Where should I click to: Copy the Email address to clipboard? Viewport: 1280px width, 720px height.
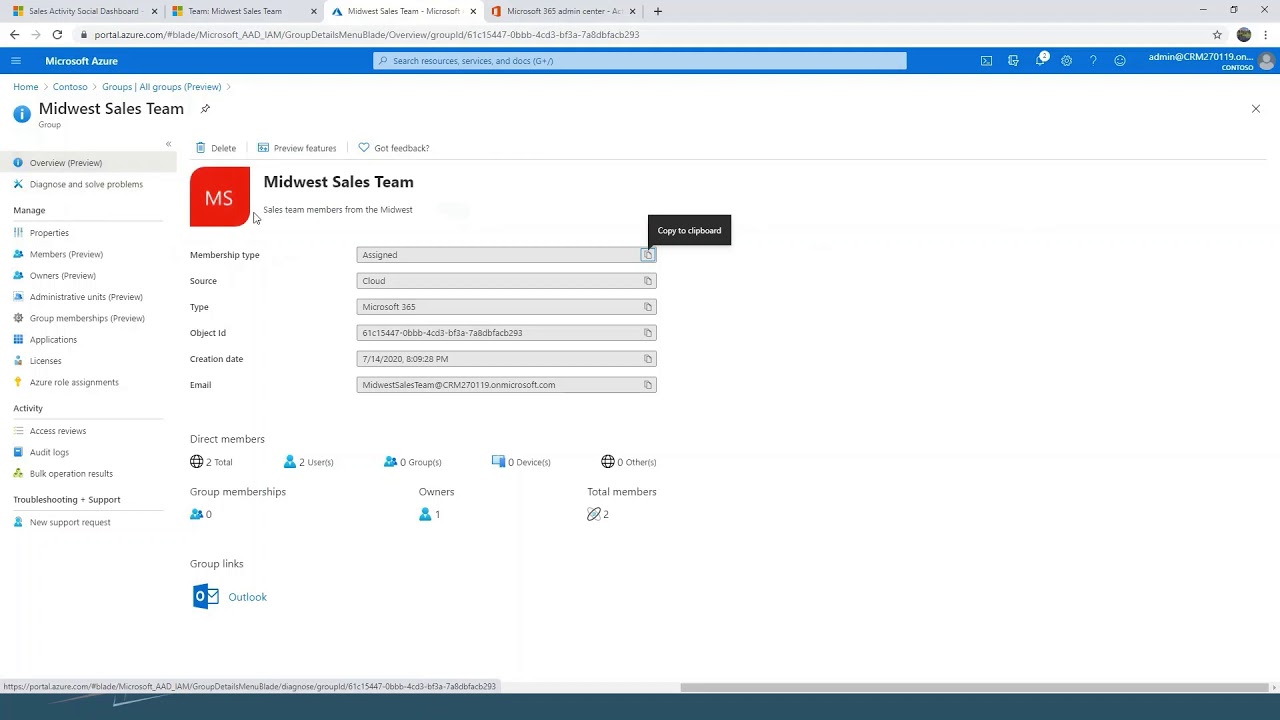tap(648, 385)
